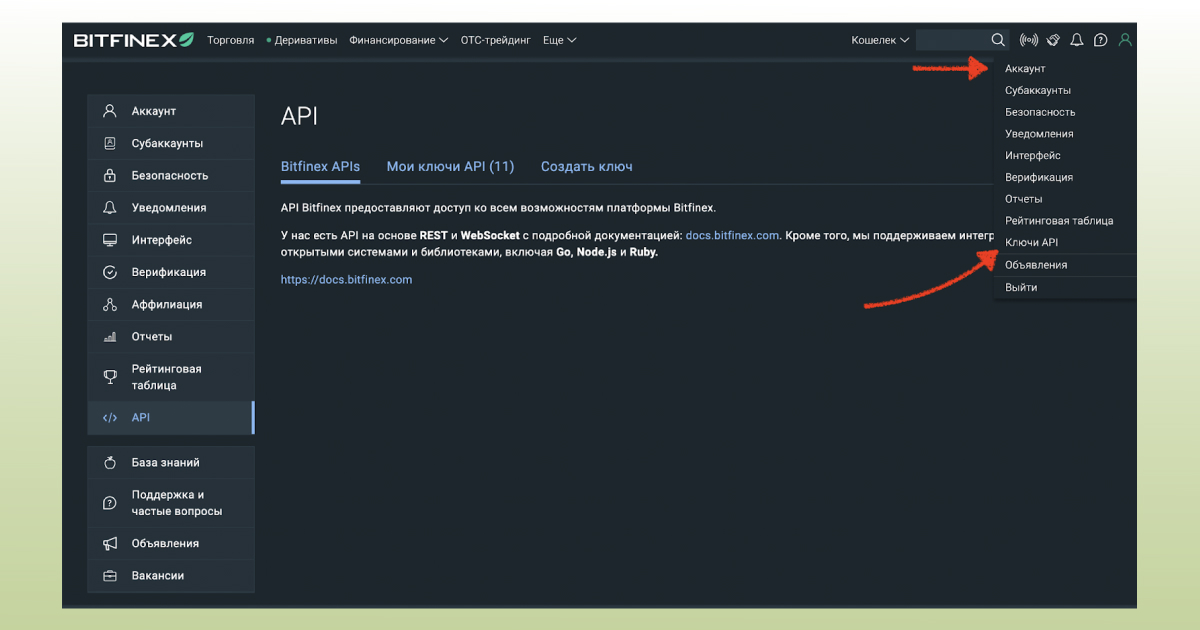The height and width of the screenshot is (630, 1200).
Task: Select the lock icon beside Безопасность
Action: [x=110, y=175]
